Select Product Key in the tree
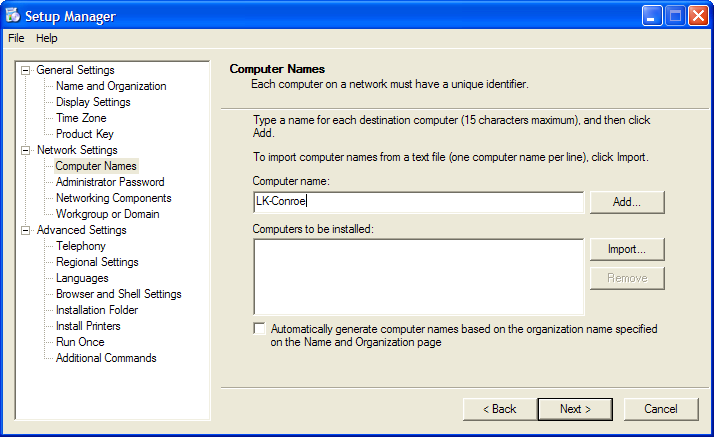The height and width of the screenshot is (437, 714). pos(85,134)
